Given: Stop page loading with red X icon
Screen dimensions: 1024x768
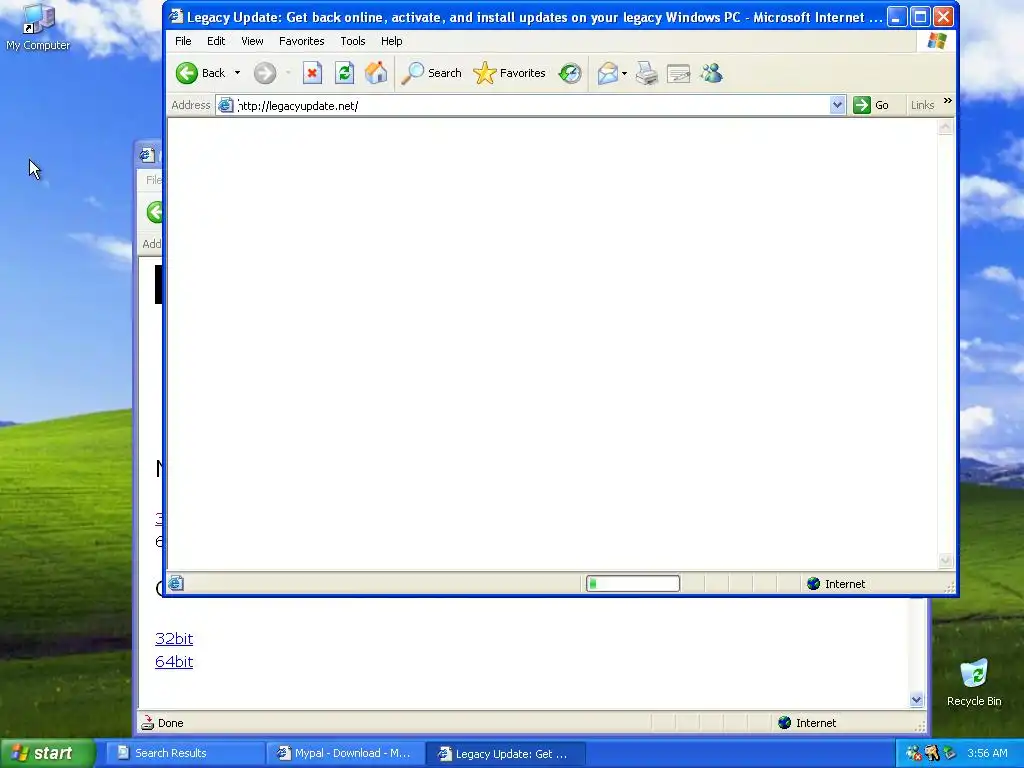Looking at the screenshot, I should click(312, 73).
